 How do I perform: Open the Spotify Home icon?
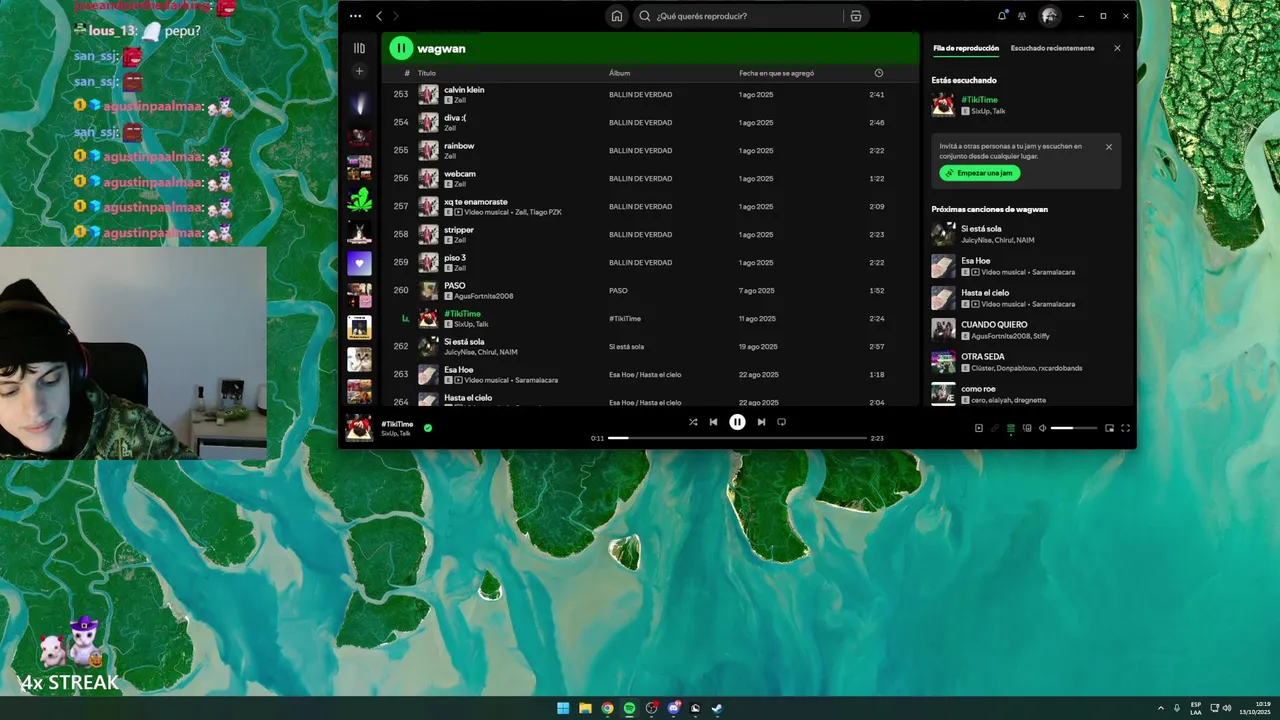pyautogui.click(x=617, y=16)
